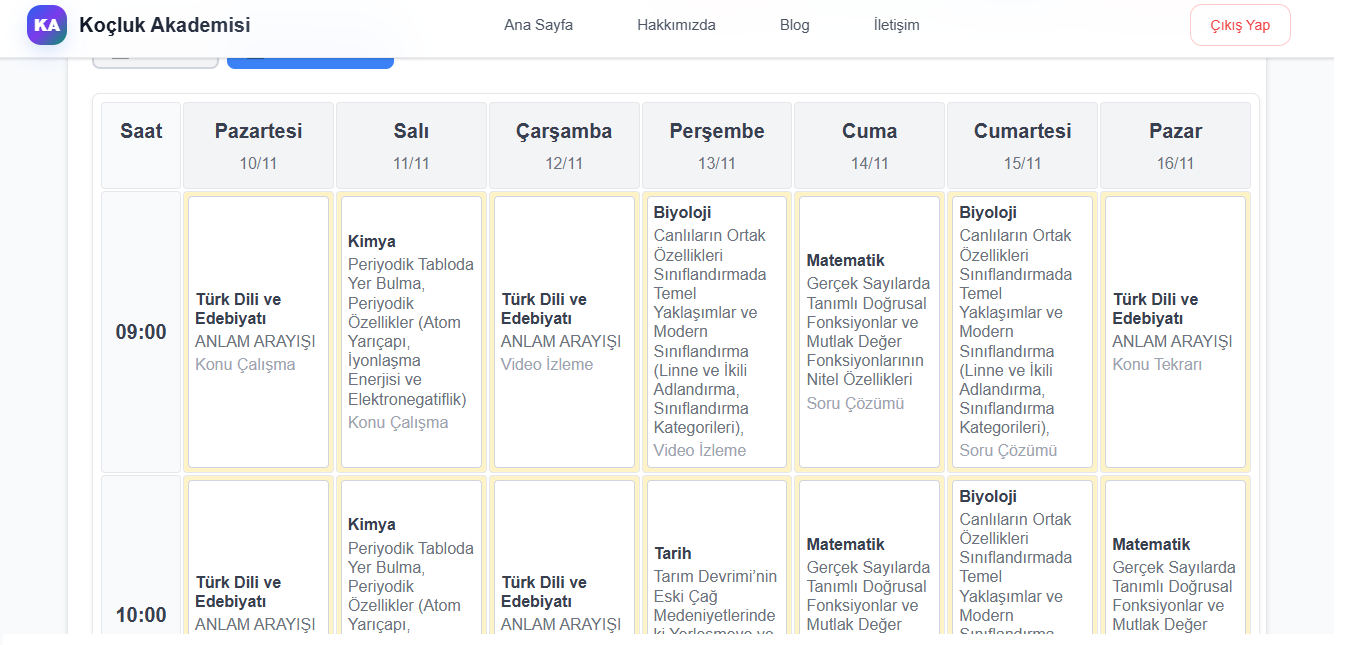This screenshot has height=645, width=1345.
Task: Open Saturday 09:00 Biyoloji Soru Çözümü card
Action: point(1022,332)
